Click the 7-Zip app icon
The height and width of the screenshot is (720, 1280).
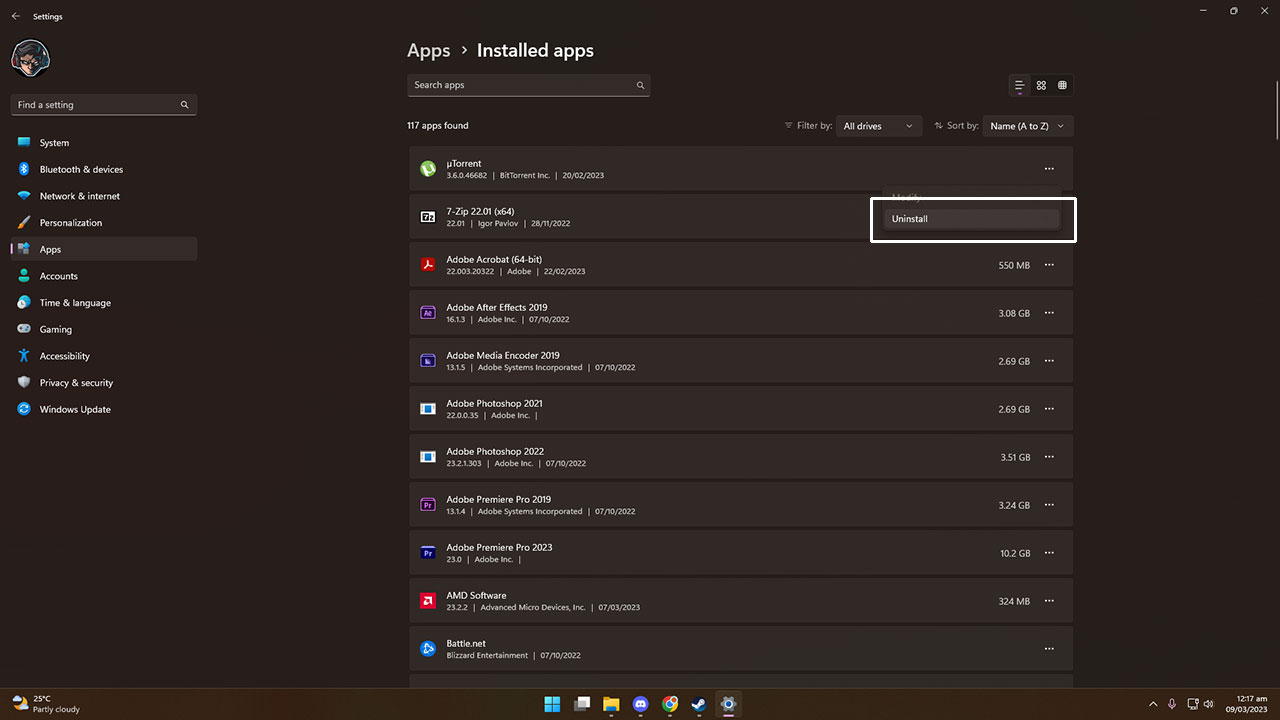point(428,217)
